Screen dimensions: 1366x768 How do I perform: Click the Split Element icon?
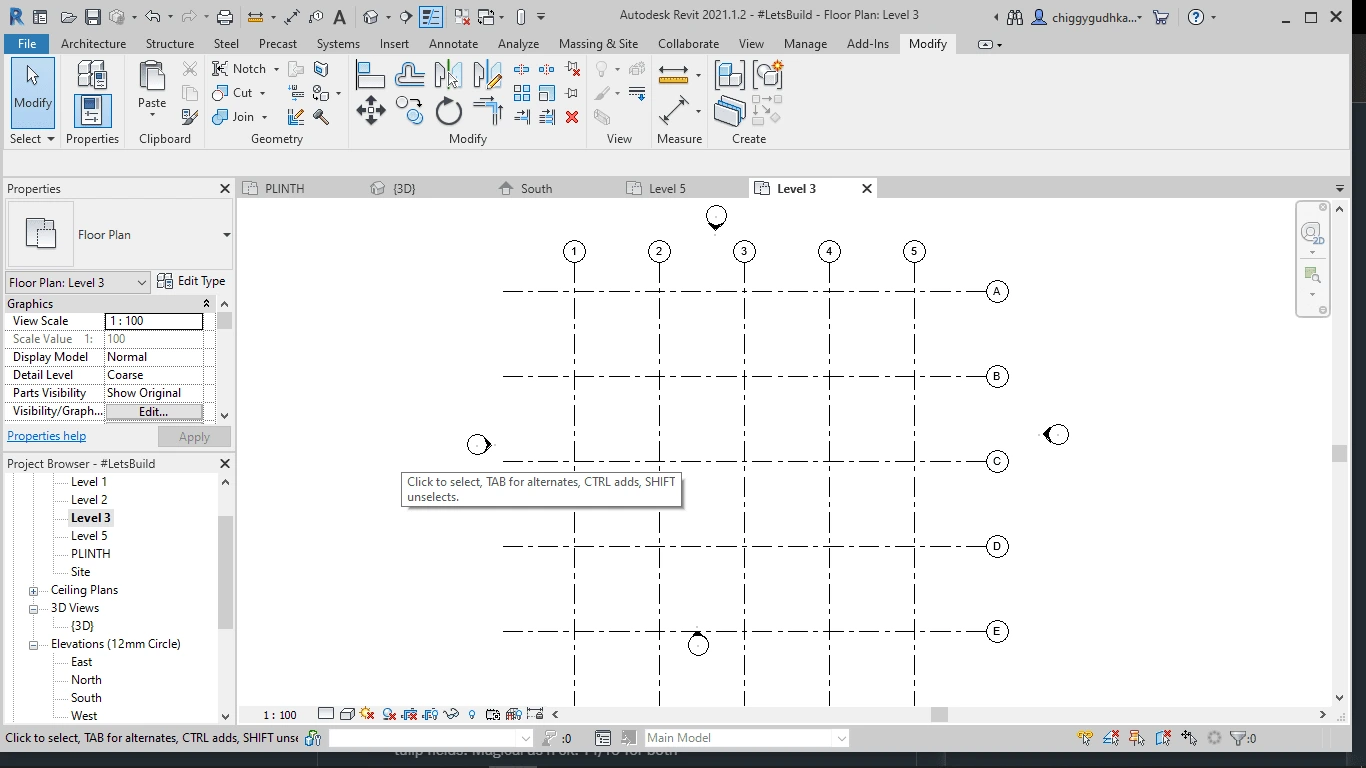(x=522, y=69)
